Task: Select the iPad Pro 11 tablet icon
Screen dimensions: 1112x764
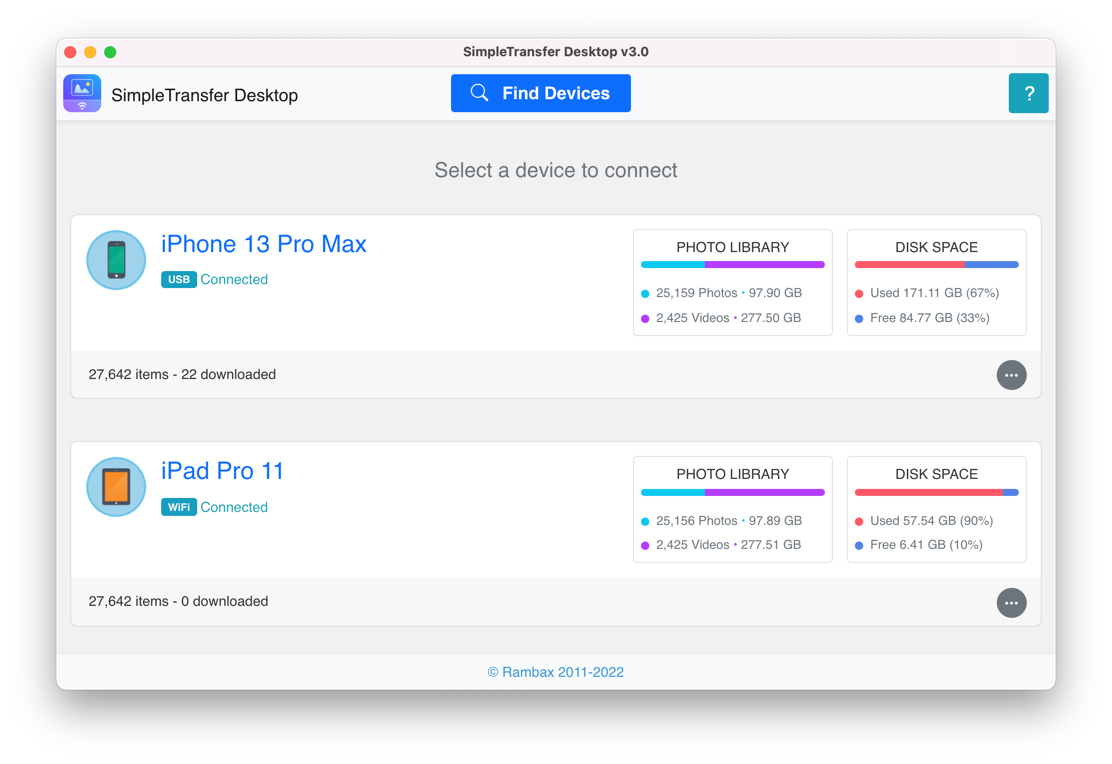Action: [116, 487]
